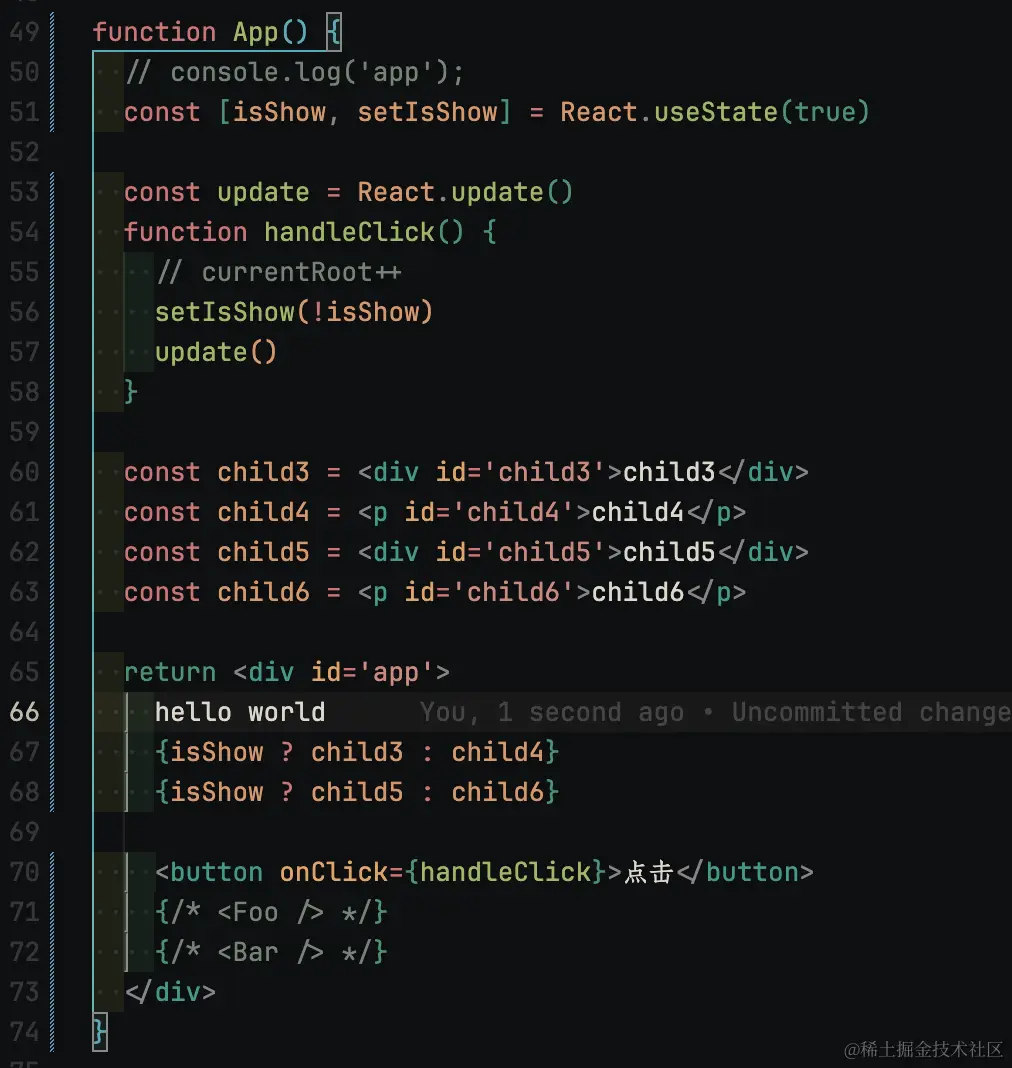Click '{isShow ? child3 : child4}' expression
The image size is (1012, 1068).
(x=357, y=752)
